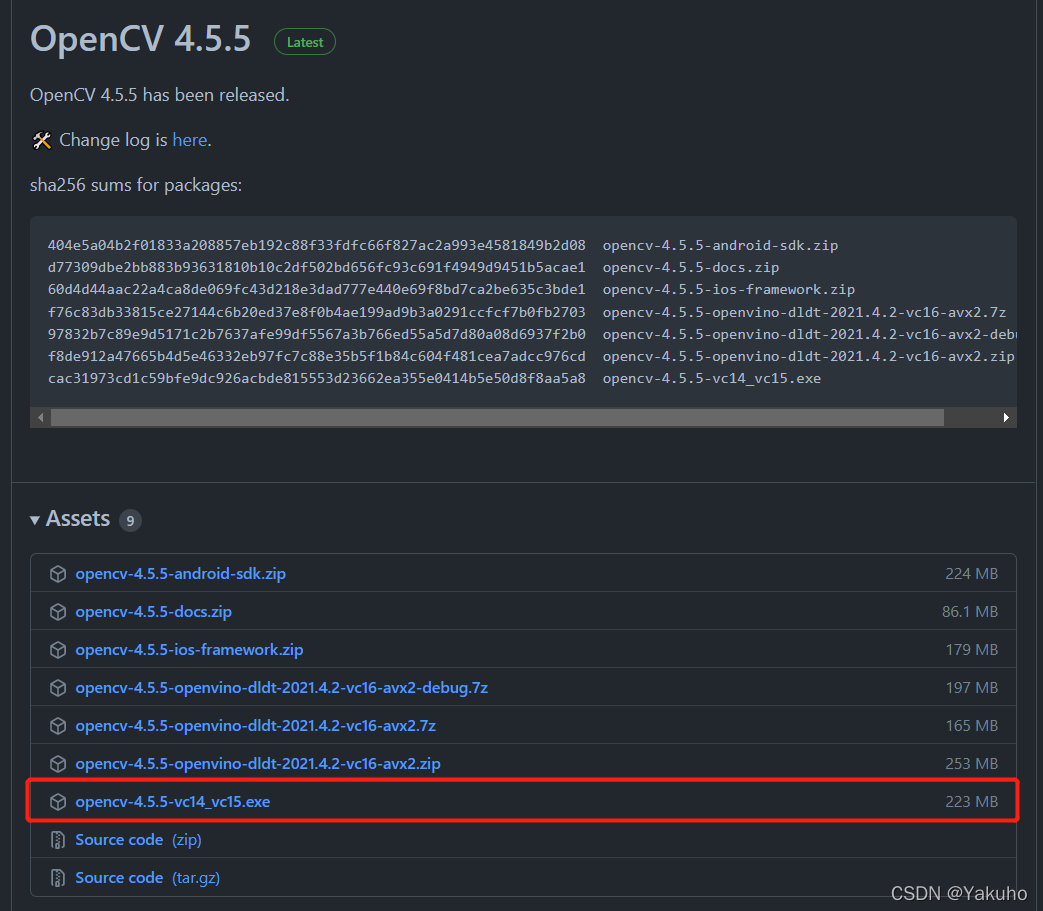The width and height of the screenshot is (1043, 911).
Task: Click the package icon beside the openvino avx2.7z asset
Action: (58, 725)
